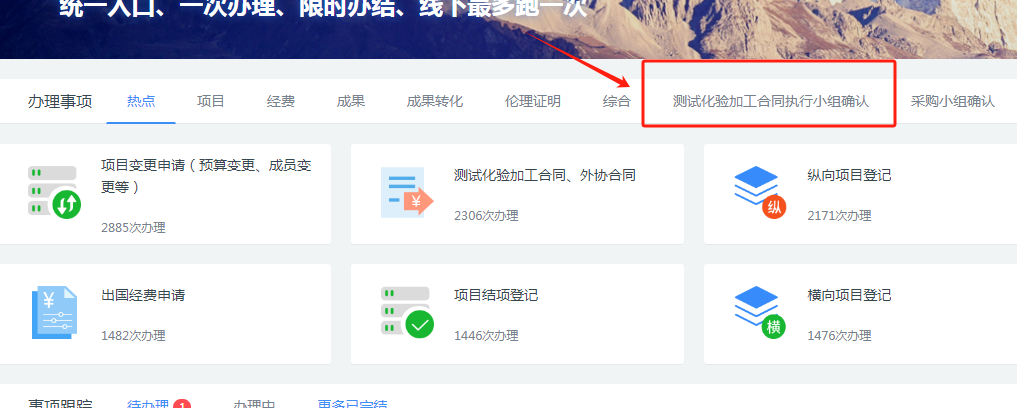This screenshot has height=408, width=1017.
Task: Go to the 成果 tab
Action: [351, 101]
